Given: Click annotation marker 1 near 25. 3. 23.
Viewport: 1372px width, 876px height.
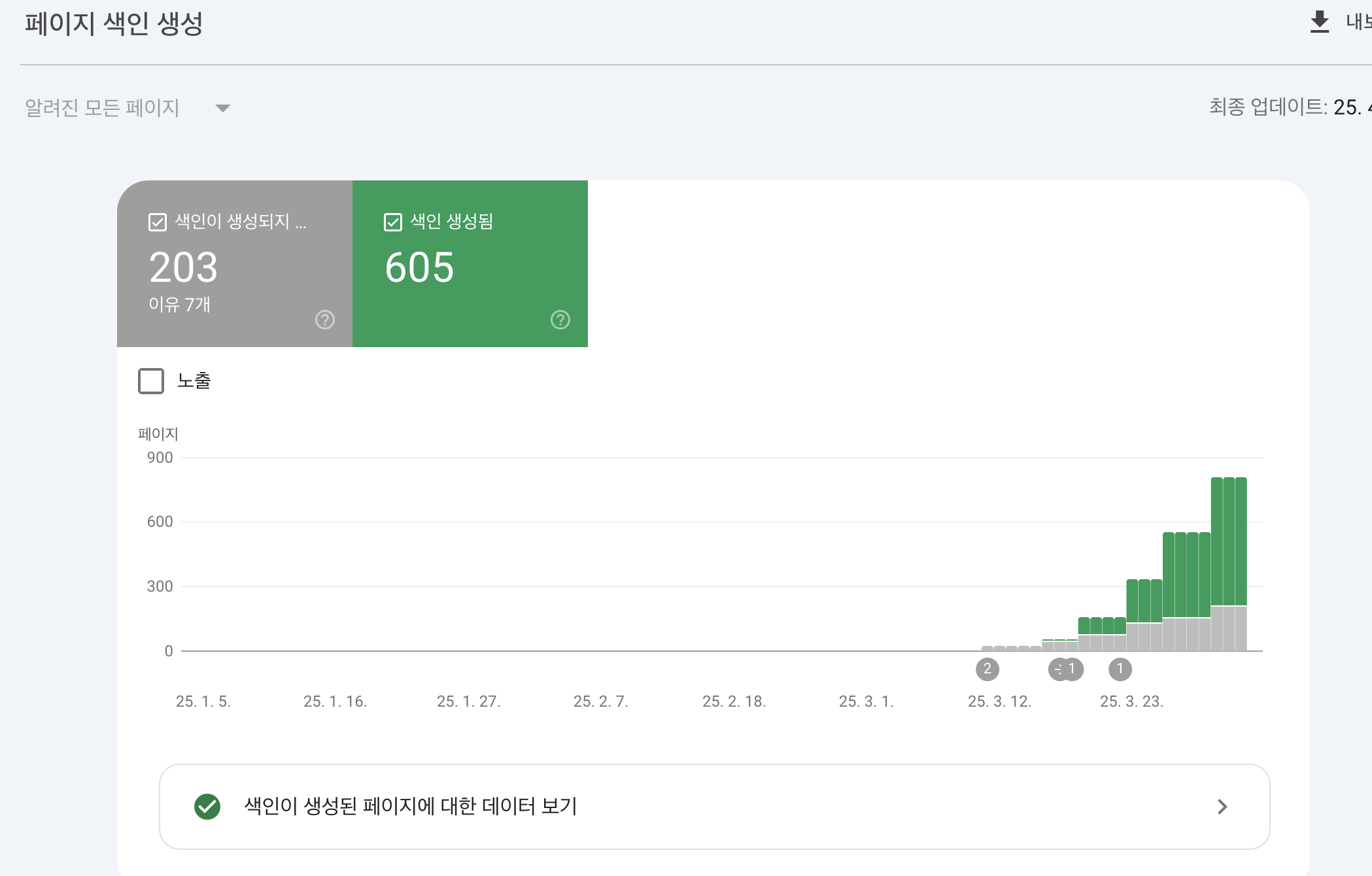Looking at the screenshot, I should coord(1120,669).
